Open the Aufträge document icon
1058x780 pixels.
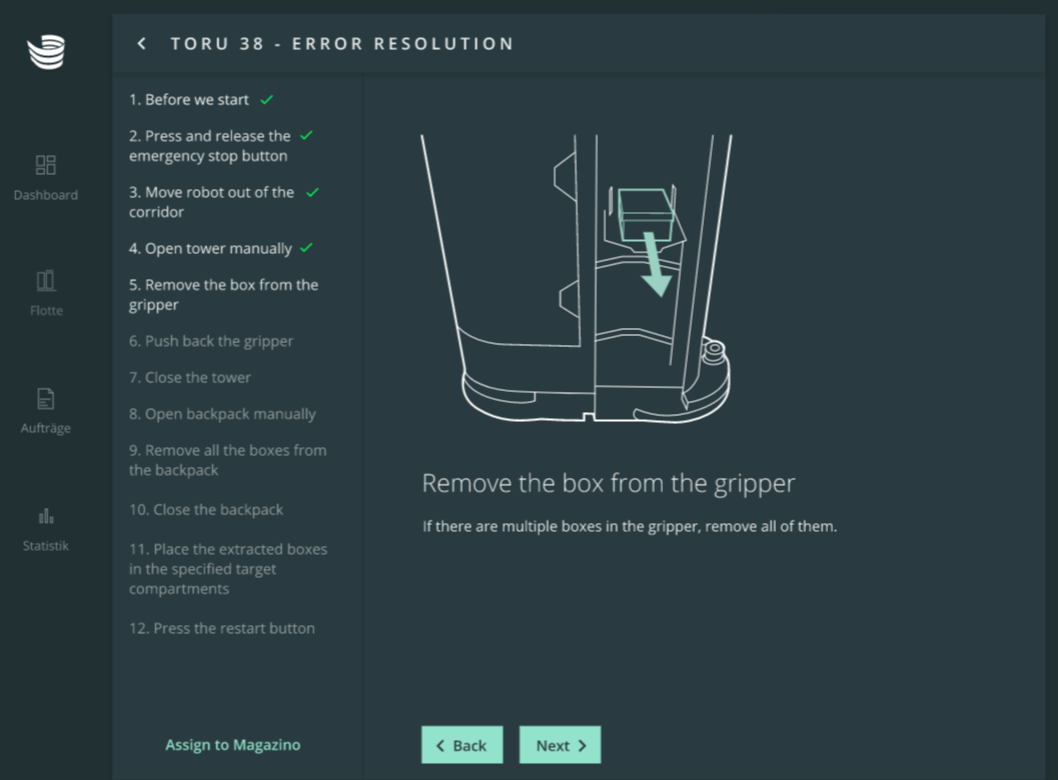[x=45, y=399]
